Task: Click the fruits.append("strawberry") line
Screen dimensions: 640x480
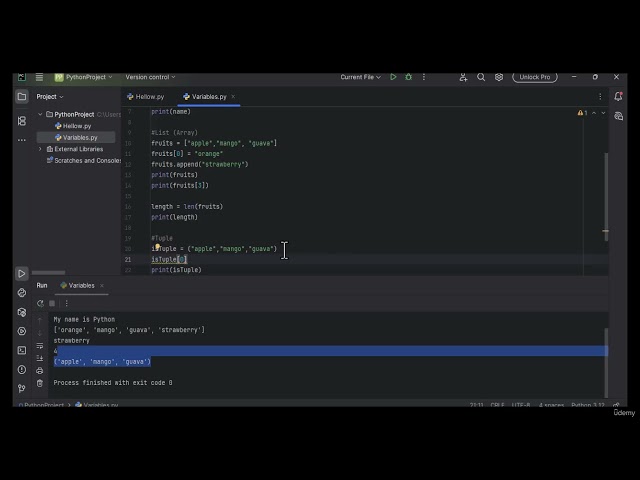Action: click(200, 164)
